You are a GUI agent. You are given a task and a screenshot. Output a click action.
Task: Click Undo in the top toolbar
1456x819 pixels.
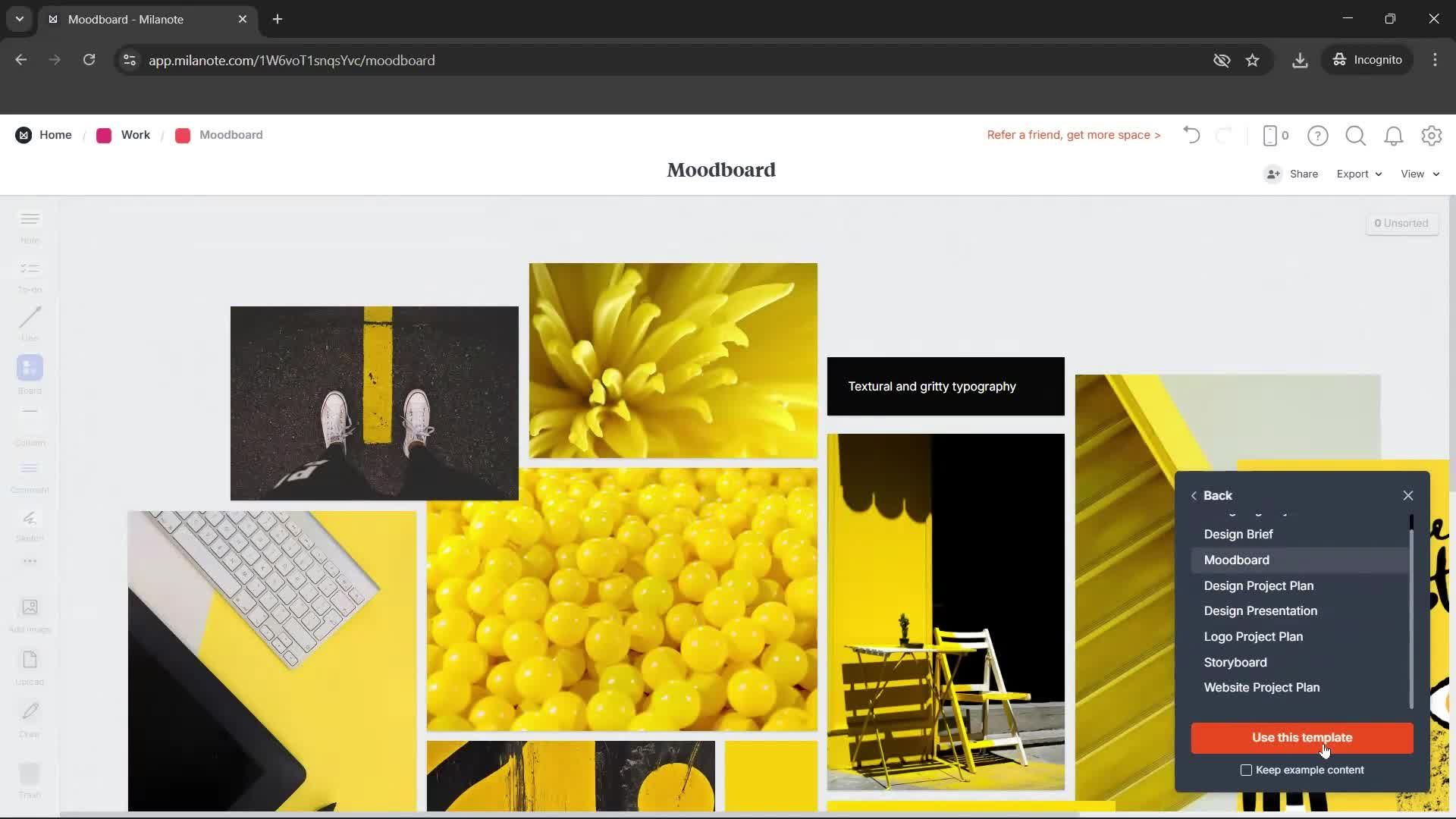[x=1191, y=135]
